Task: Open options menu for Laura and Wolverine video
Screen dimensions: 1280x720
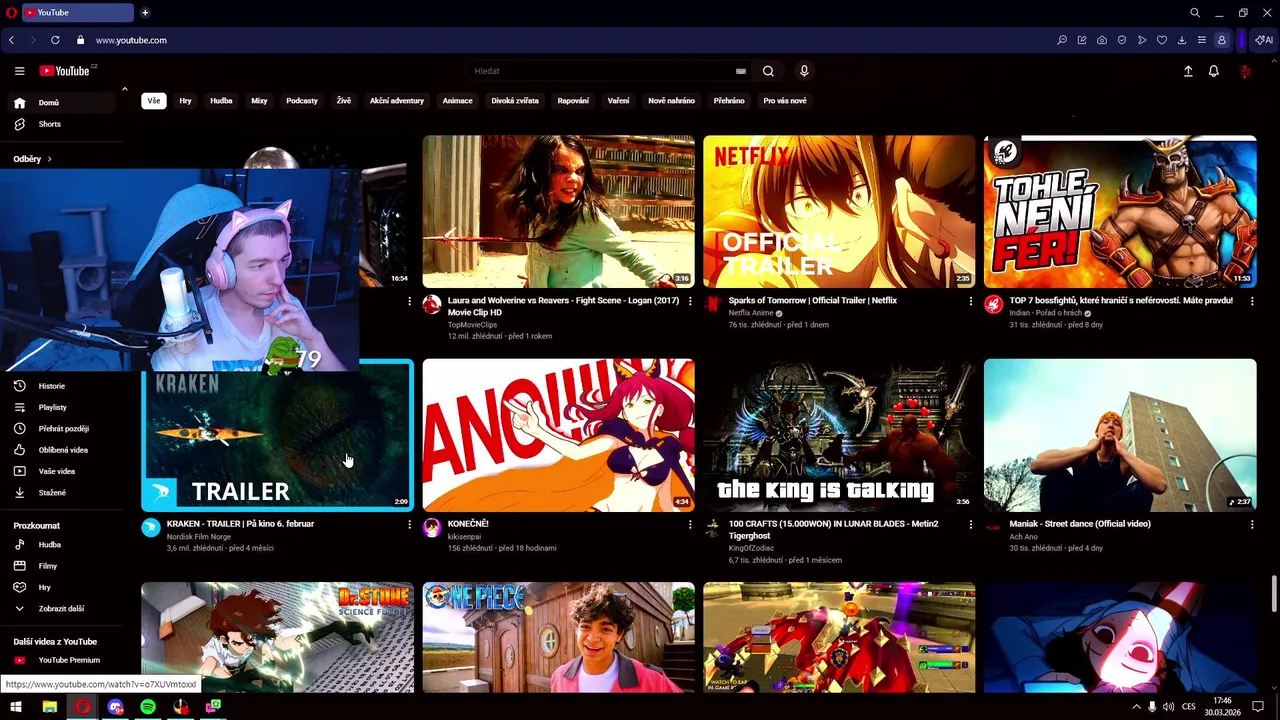Action: [689, 301]
